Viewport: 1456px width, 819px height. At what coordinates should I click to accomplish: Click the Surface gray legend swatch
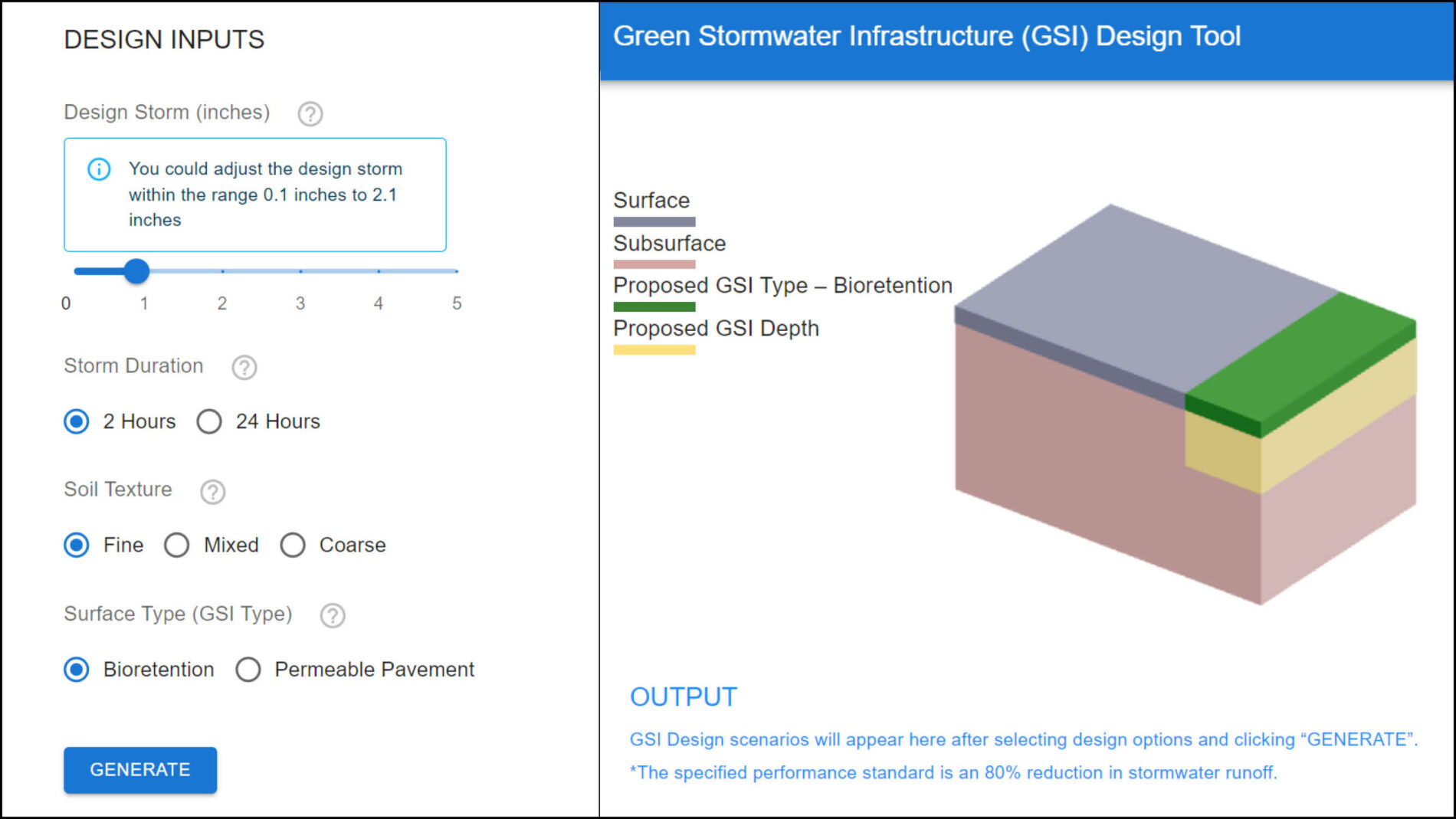654,221
